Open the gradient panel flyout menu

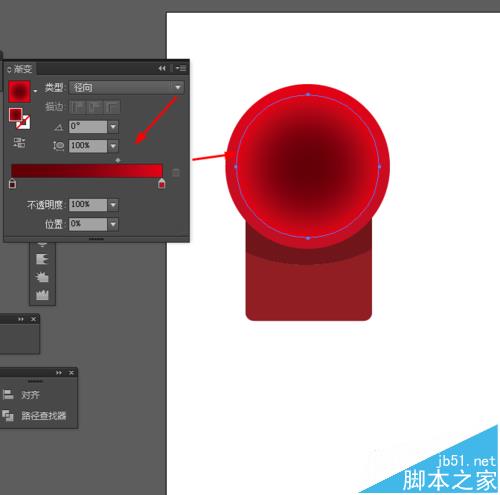[x=181, y=68]
